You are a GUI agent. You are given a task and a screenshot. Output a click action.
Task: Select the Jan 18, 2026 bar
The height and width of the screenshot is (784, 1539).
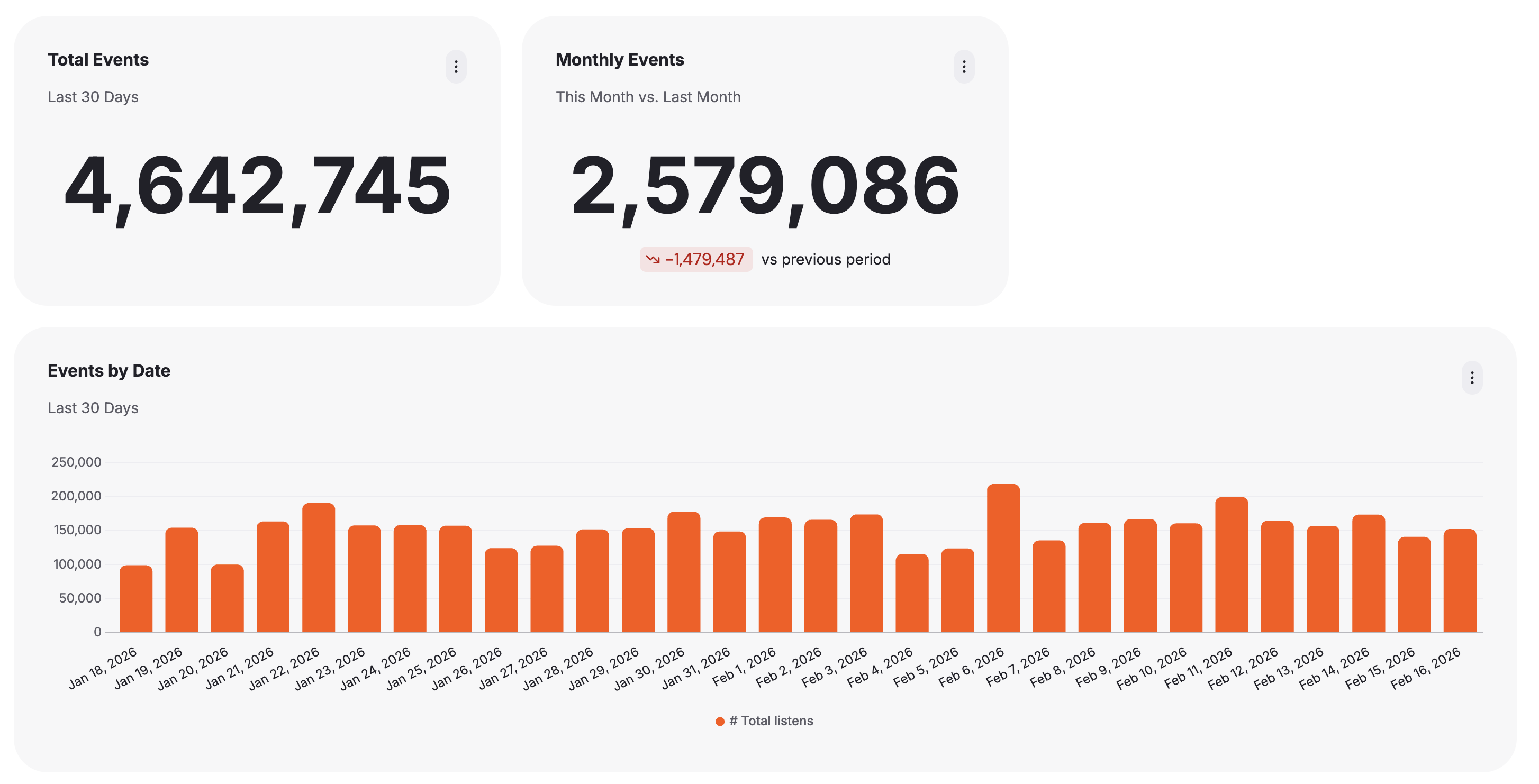tap(135, 599)
